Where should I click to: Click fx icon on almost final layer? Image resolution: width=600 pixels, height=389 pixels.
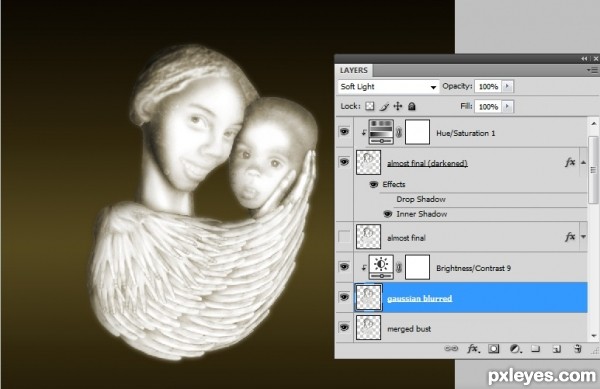570,237
